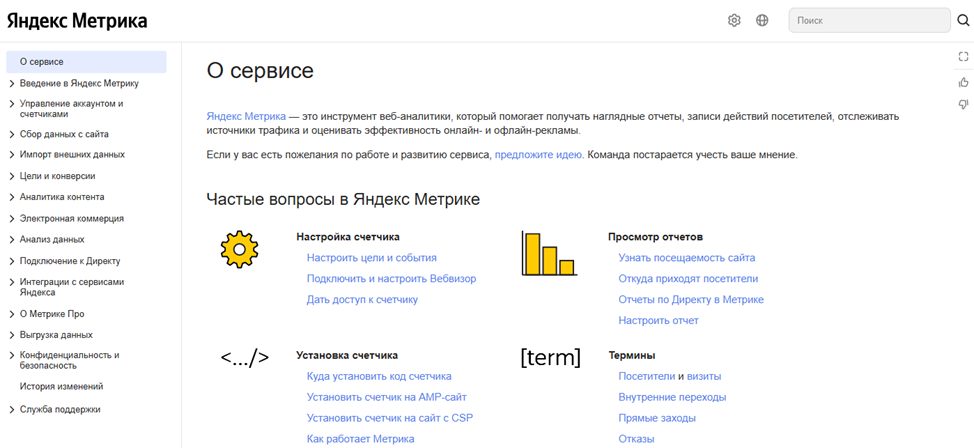Open the Посетители term link
This screenshot has height=448, width=974.
647,377
